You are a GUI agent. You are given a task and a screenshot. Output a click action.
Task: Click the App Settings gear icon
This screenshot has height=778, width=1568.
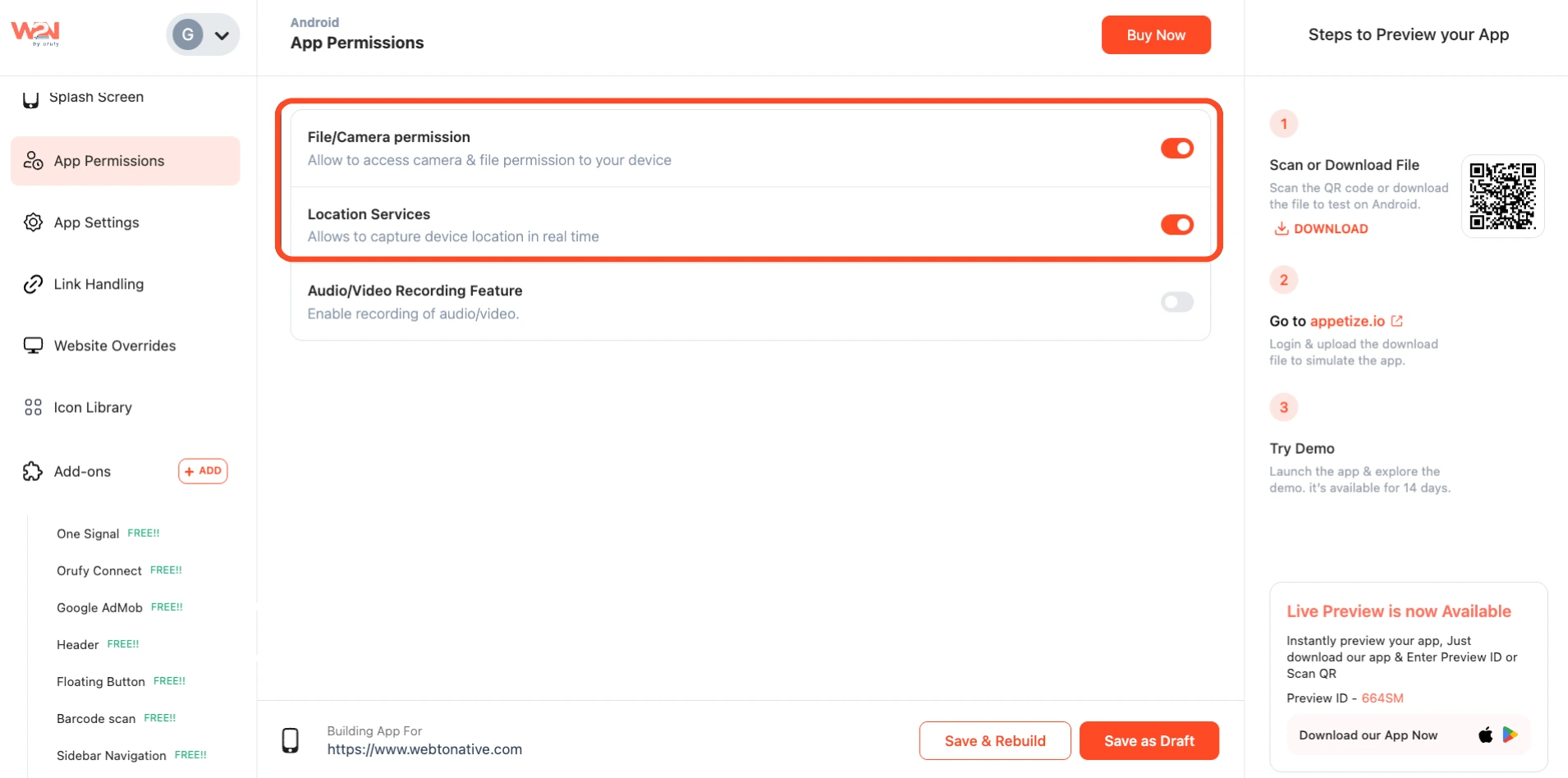33,222
